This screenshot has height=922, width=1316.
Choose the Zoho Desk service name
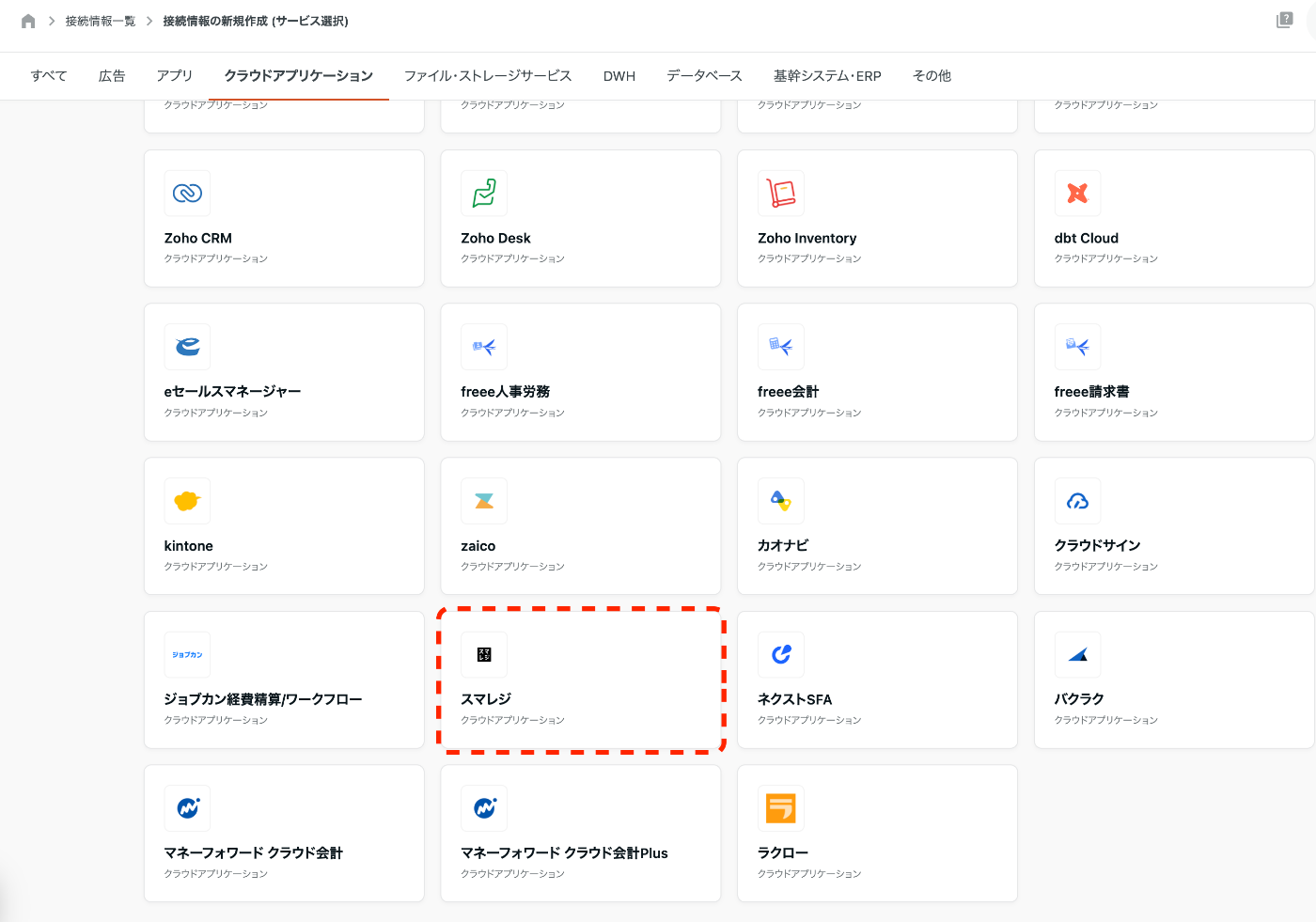496,239
